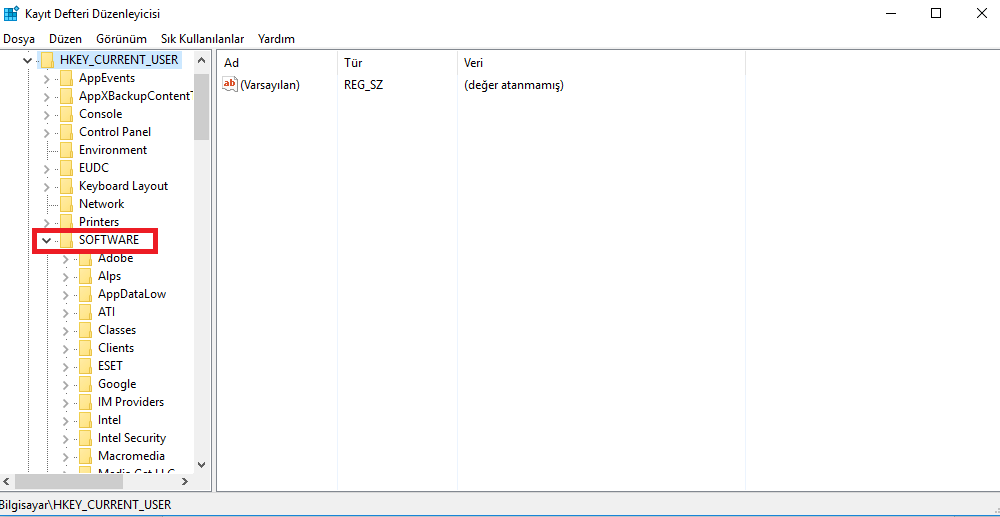Select the Keyboard Layout key
The image size is (1000, 517).
(123, 186)
